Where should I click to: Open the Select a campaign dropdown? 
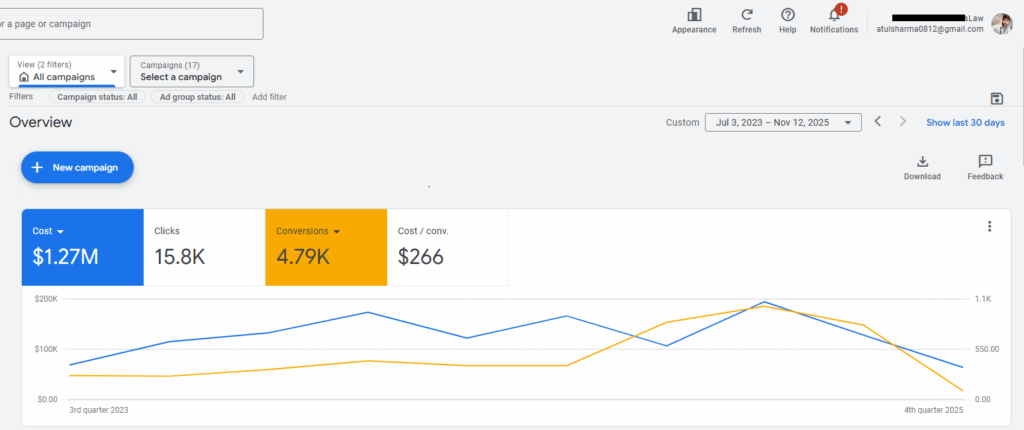point(192,71)
